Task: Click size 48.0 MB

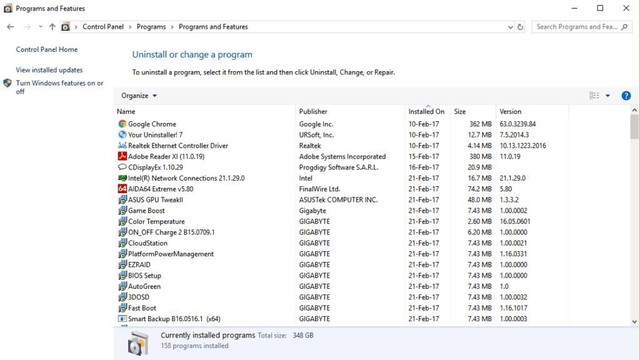Action: coord(480,200)
